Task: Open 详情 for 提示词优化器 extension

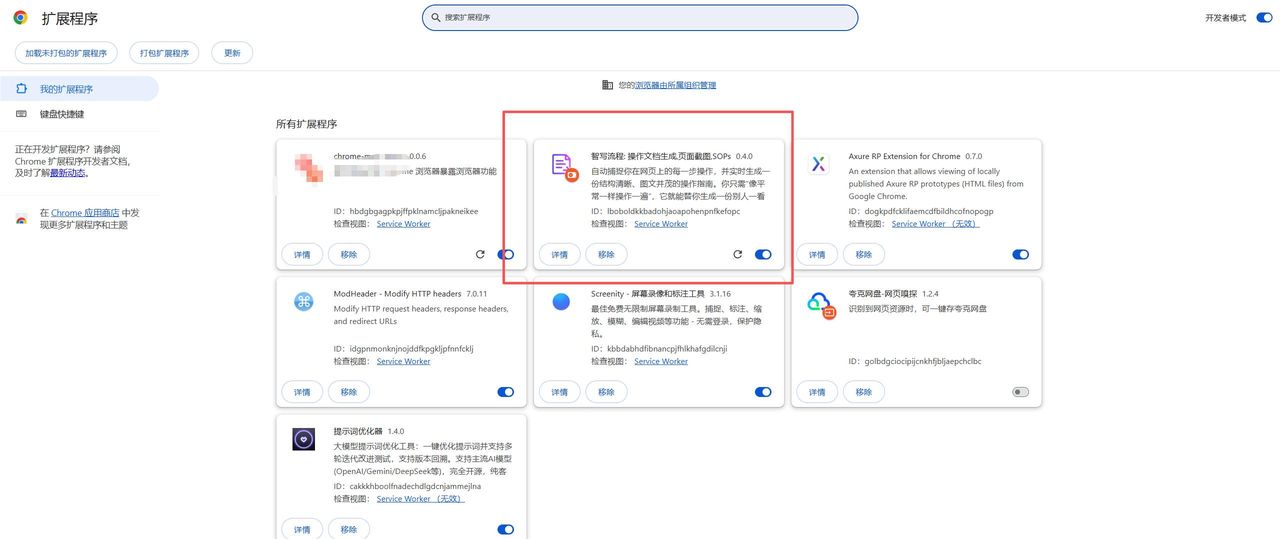Action: 302,529
